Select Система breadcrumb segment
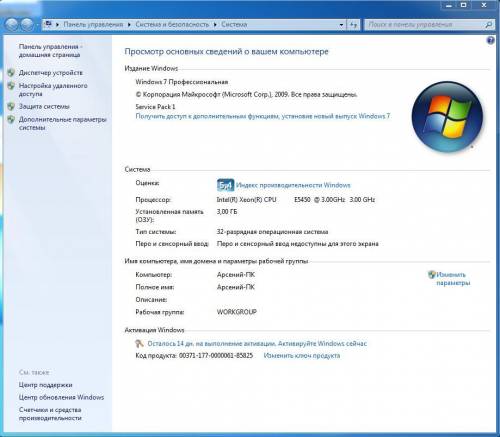Image resolution: width=500 pixels, height=437 pixels. click(x=234, y=25)
